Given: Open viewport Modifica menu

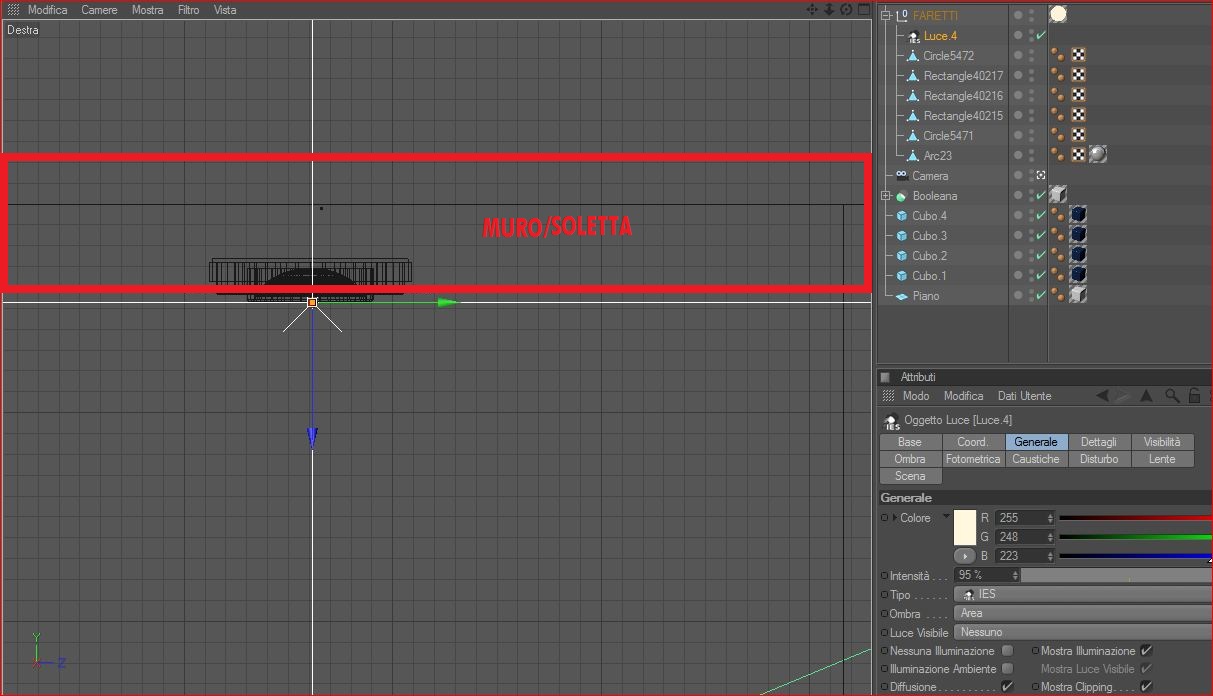Looking at the screenshot, I should 47,10.
